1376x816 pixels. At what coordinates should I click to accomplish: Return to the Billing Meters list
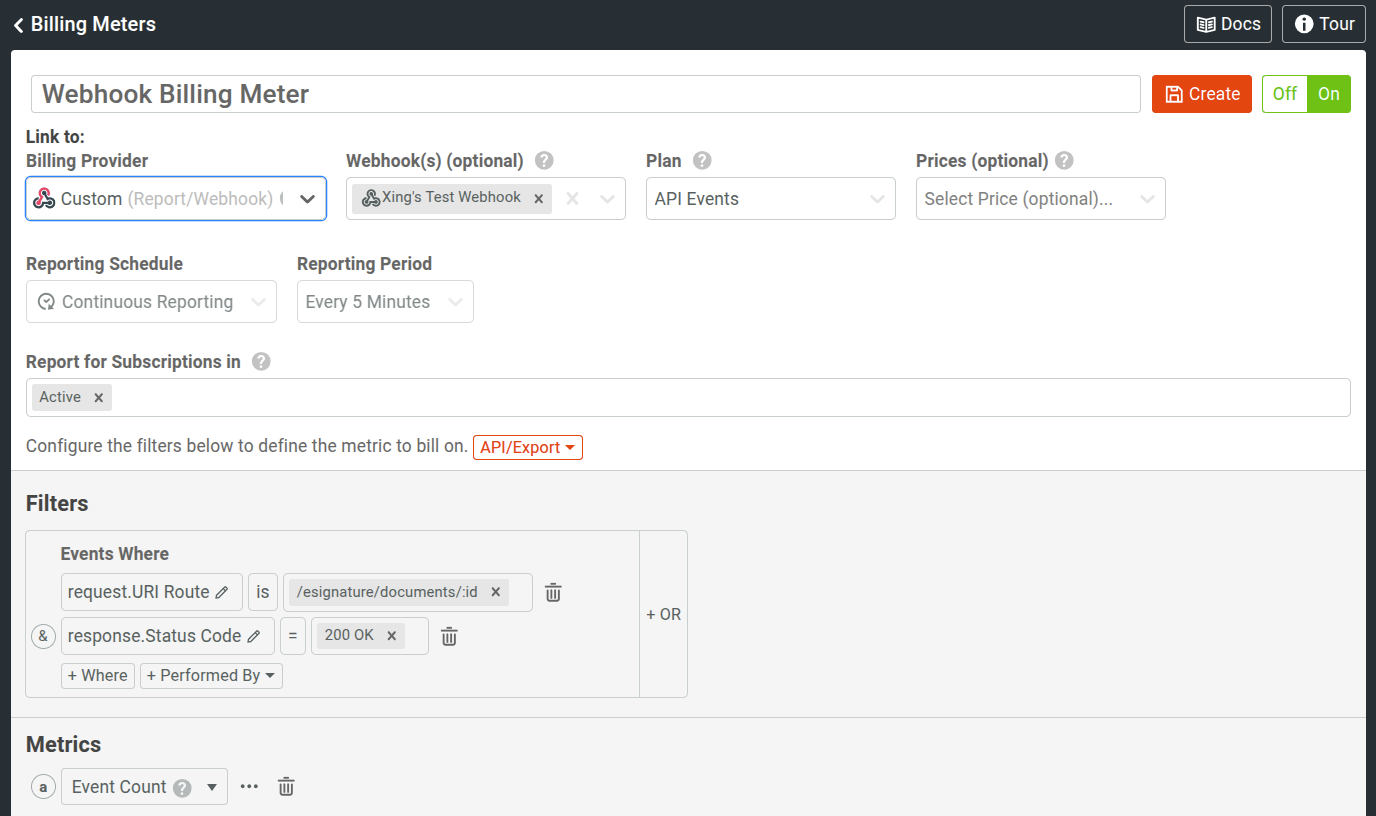coord(84,24)
